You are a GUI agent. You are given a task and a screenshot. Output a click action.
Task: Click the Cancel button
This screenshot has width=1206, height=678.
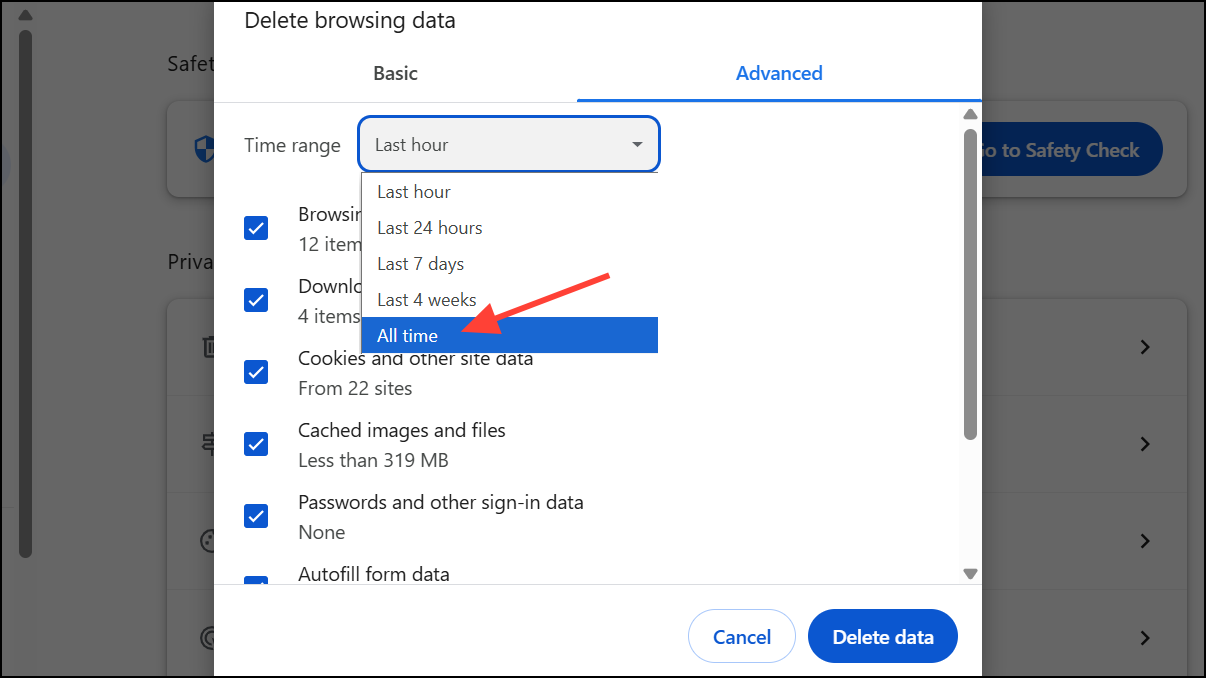(741, 636)
